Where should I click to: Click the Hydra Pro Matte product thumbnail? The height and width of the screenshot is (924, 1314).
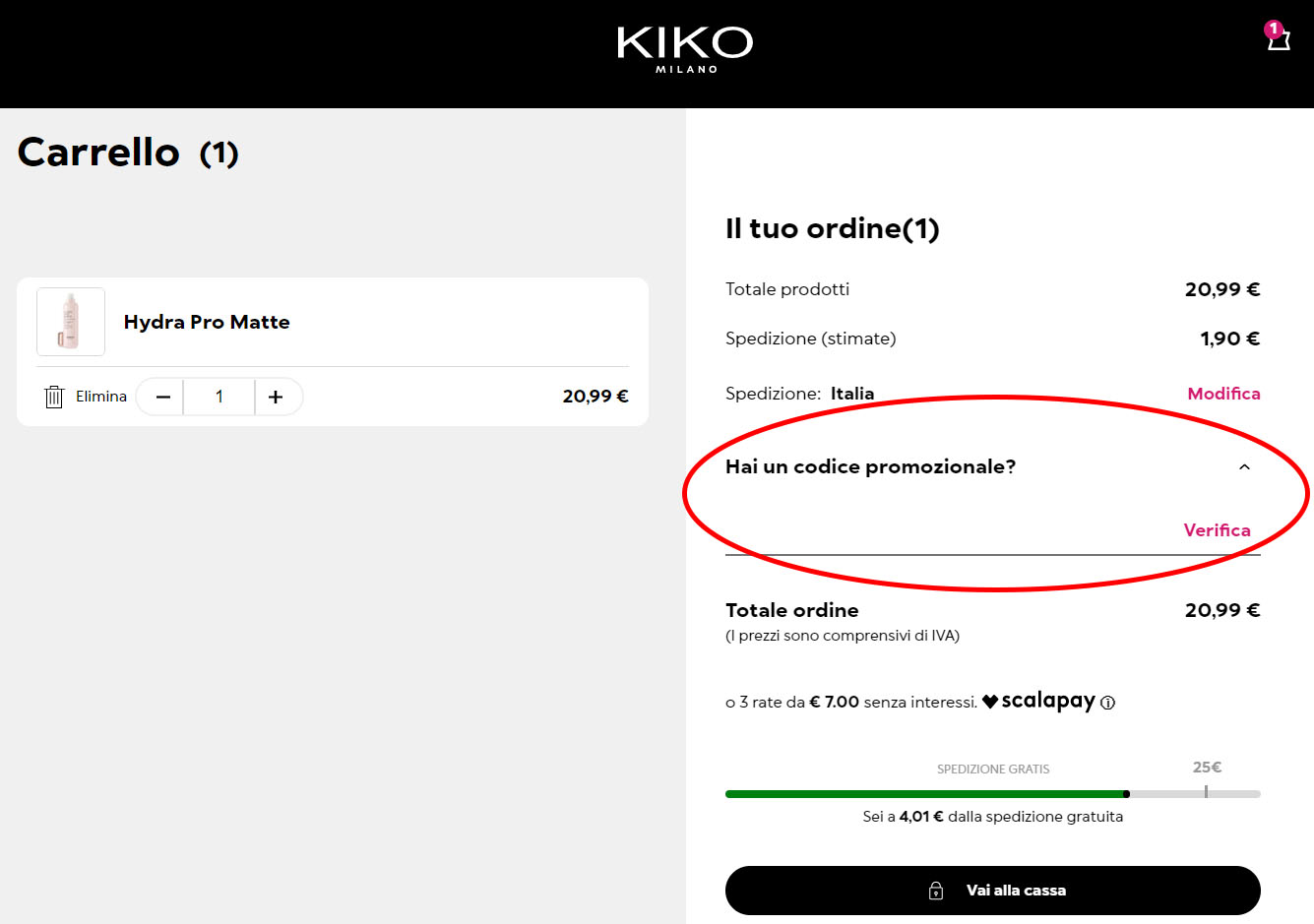70,322
